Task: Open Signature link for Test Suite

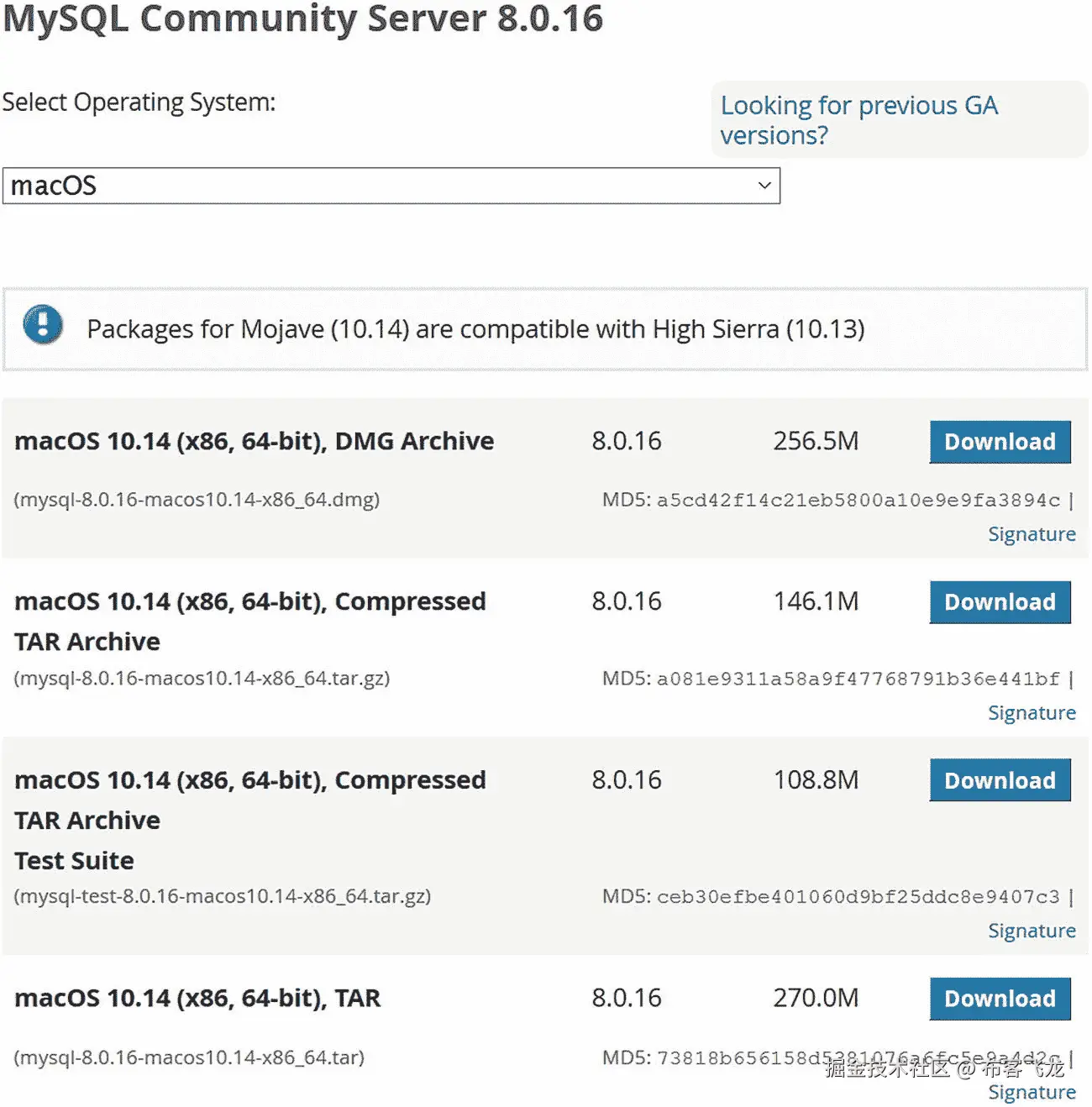Action: pyautogui.click(x=1032, y=931)
